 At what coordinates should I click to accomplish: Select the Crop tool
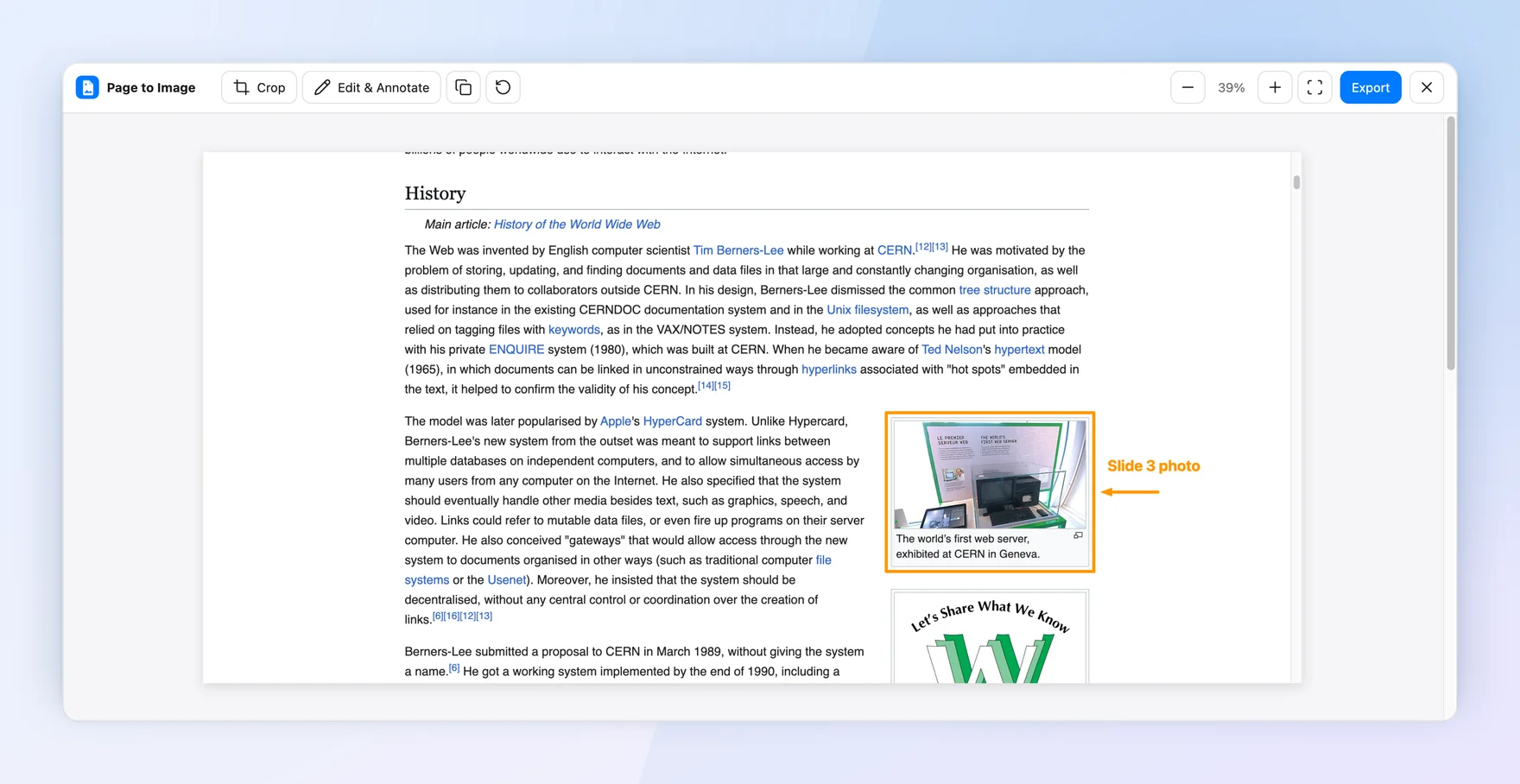(x=259, y=87)
